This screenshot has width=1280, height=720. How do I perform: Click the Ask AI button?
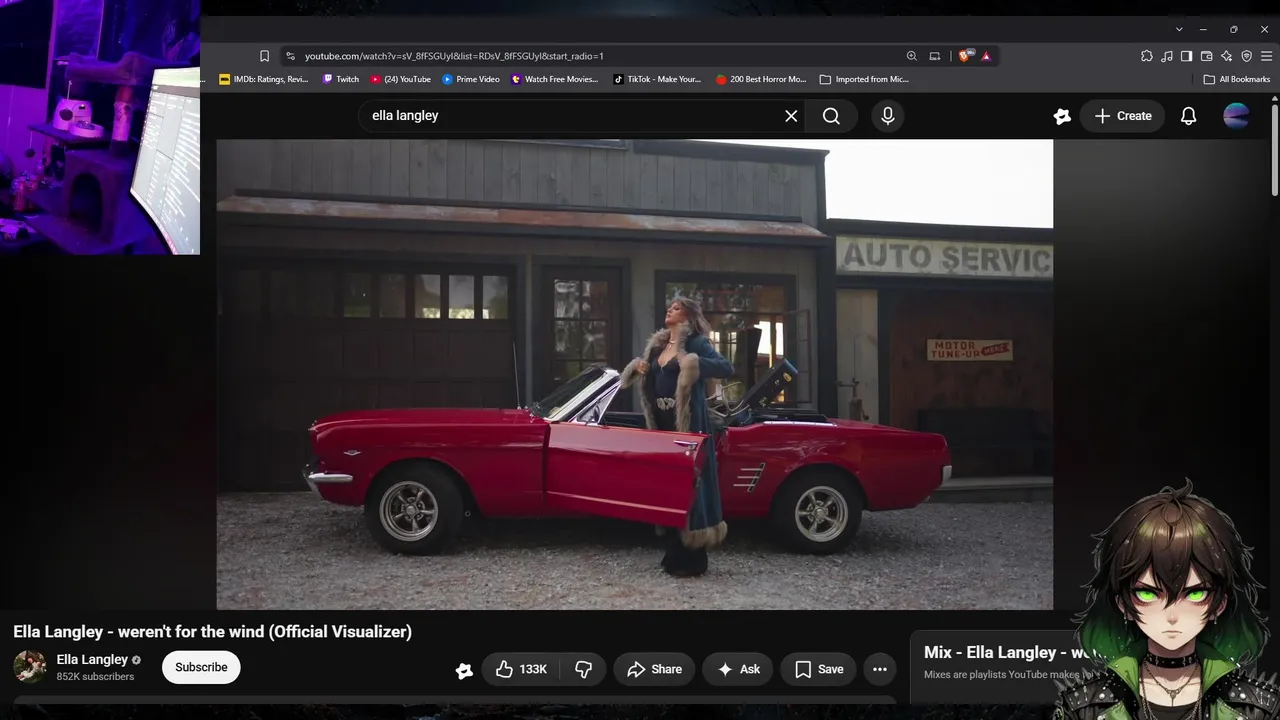738,669
